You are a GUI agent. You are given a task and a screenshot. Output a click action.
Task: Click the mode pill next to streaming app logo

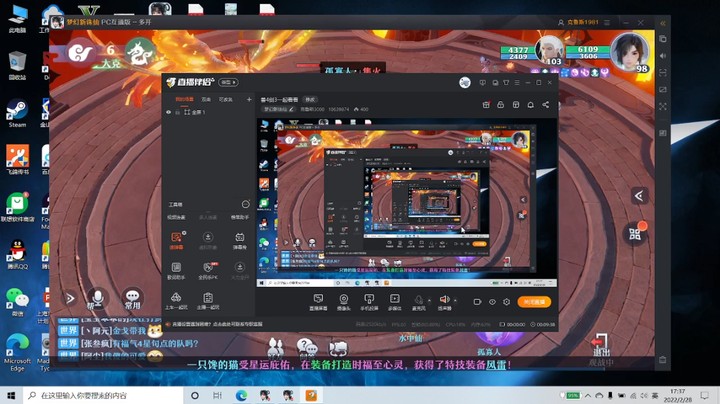point(228,82)
